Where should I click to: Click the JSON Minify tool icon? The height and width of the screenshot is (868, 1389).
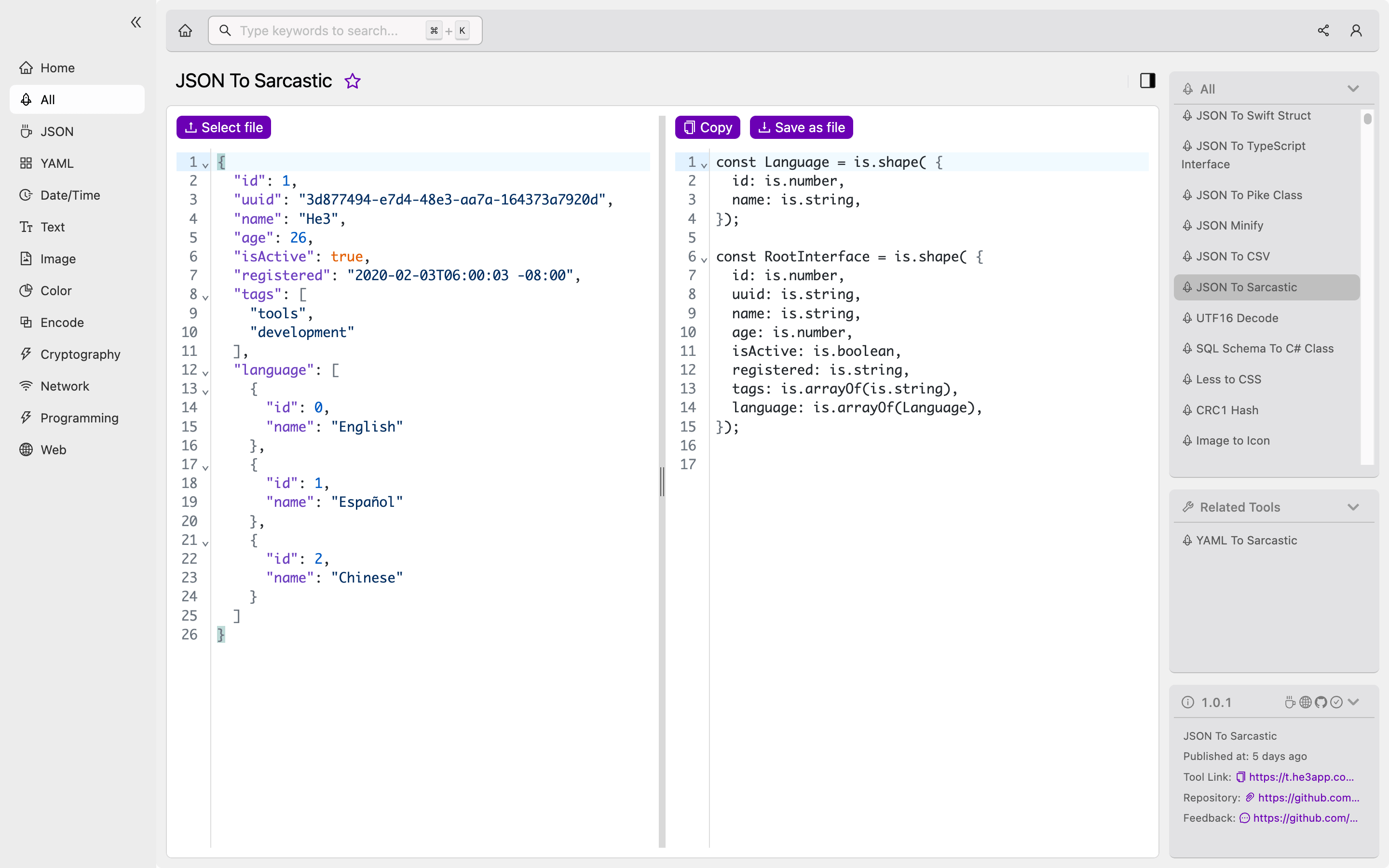[x=1188, y=225]
